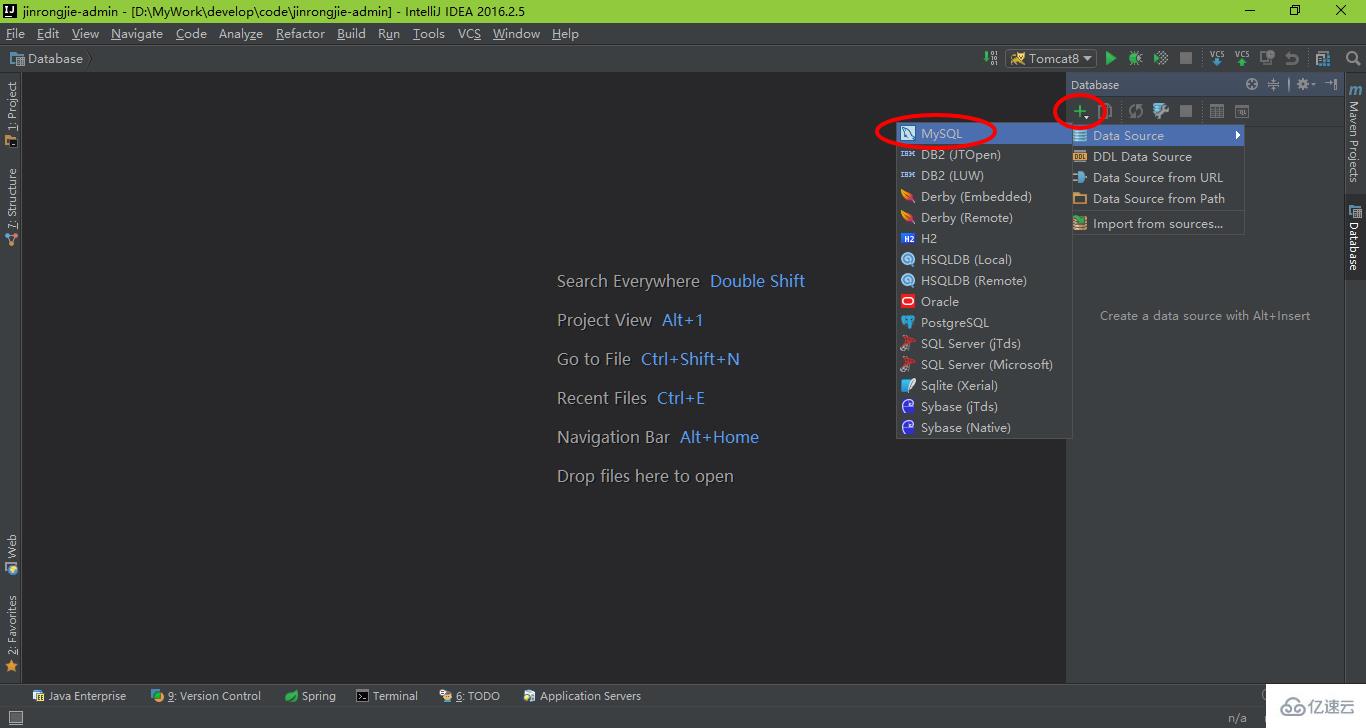This screenshot has width=1366, height=728.
Task: Select MySQL from data source list
Action: pyautogui.click(x=984, y=133)
